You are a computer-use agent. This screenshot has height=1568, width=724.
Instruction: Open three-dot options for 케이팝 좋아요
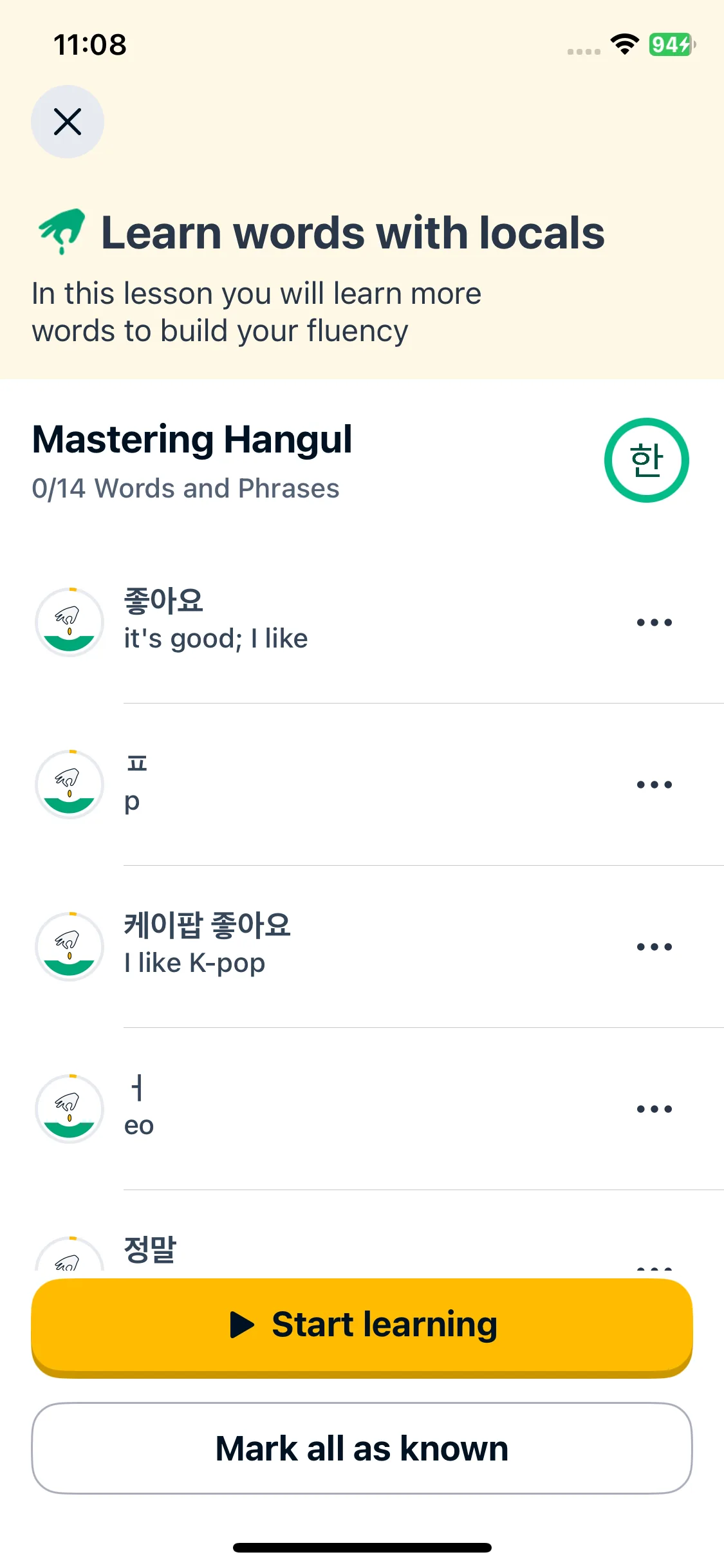(x=654, y=947)
